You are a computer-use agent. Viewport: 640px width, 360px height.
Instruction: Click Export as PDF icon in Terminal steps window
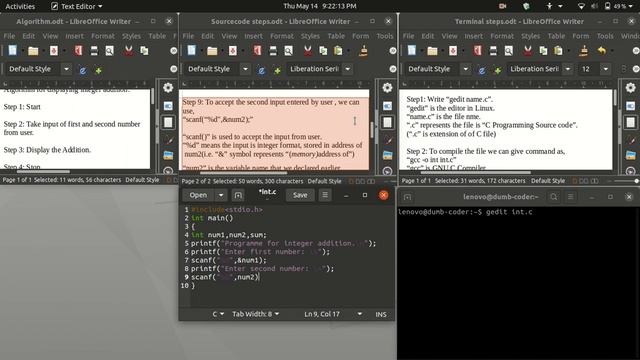478,51
